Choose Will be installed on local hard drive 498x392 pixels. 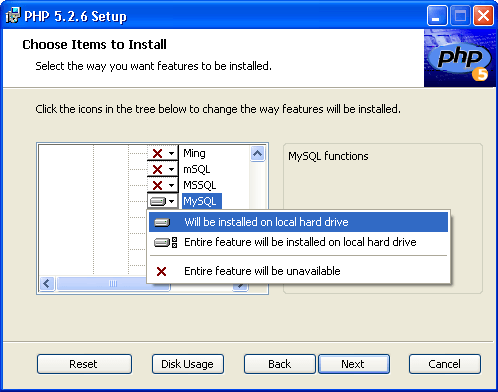click(298, 222)
